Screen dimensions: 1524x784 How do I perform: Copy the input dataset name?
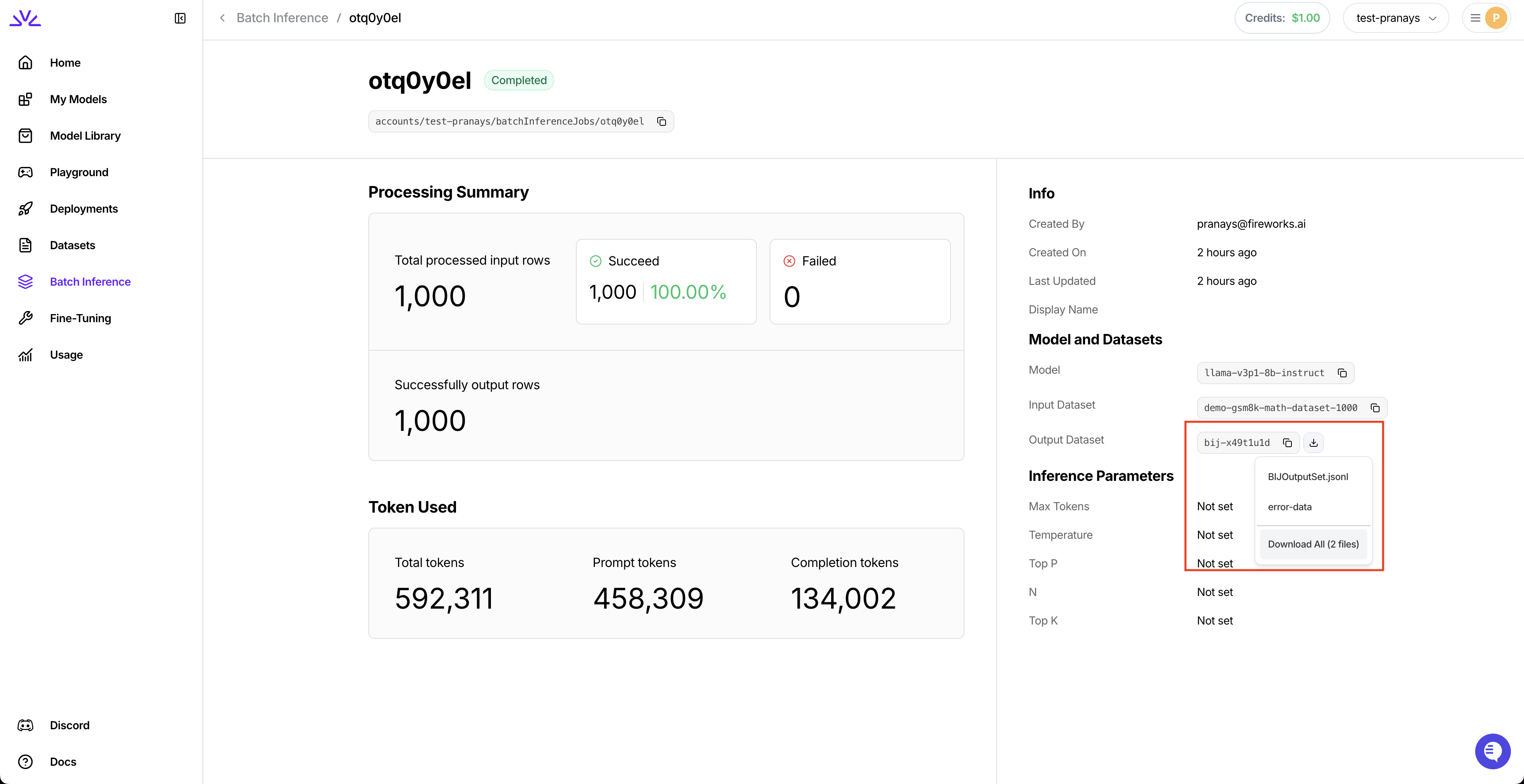(x=1375, y=408)
